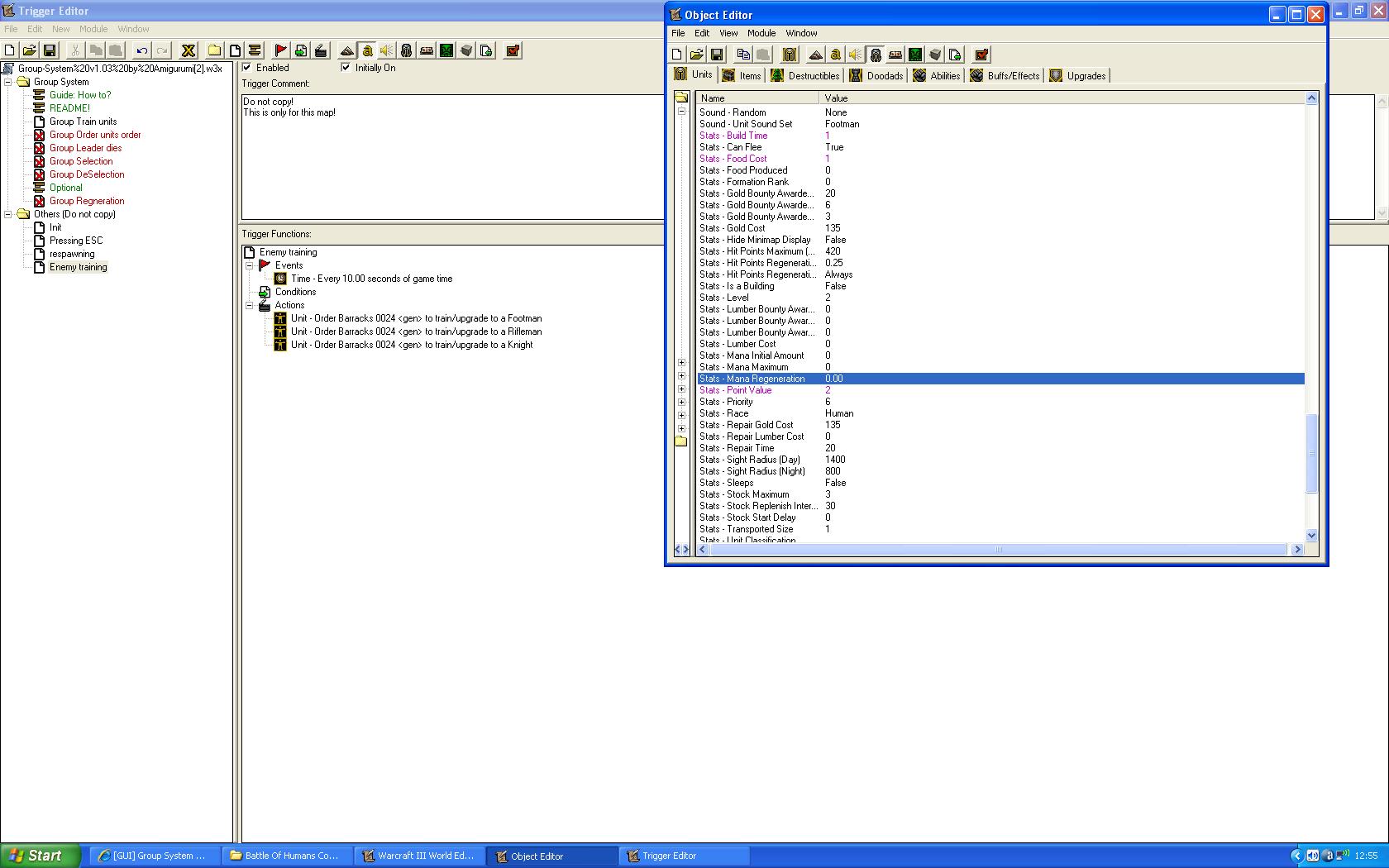Click New Custom Unit helmet icon in Object Editor
This screenshot has height=868, width=1389.
click(790, 55)
